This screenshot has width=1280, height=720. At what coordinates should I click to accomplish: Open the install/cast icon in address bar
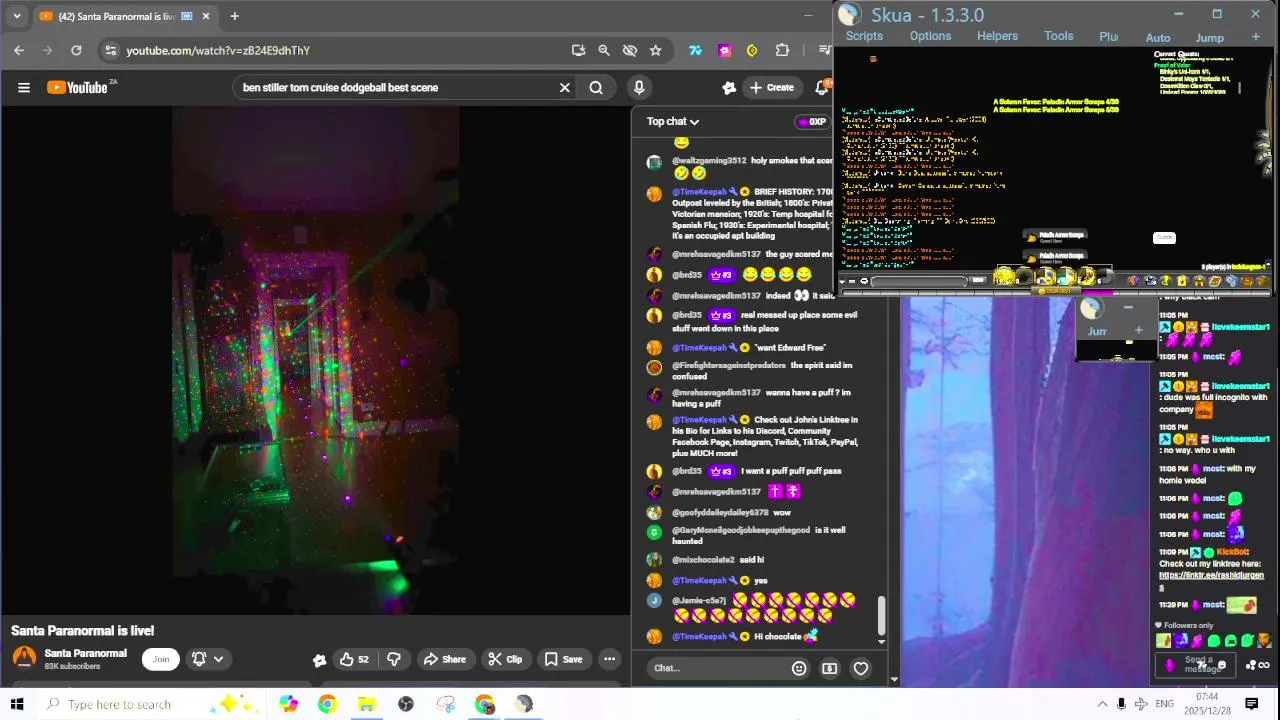pyautogui.click(x=578, y=50)
